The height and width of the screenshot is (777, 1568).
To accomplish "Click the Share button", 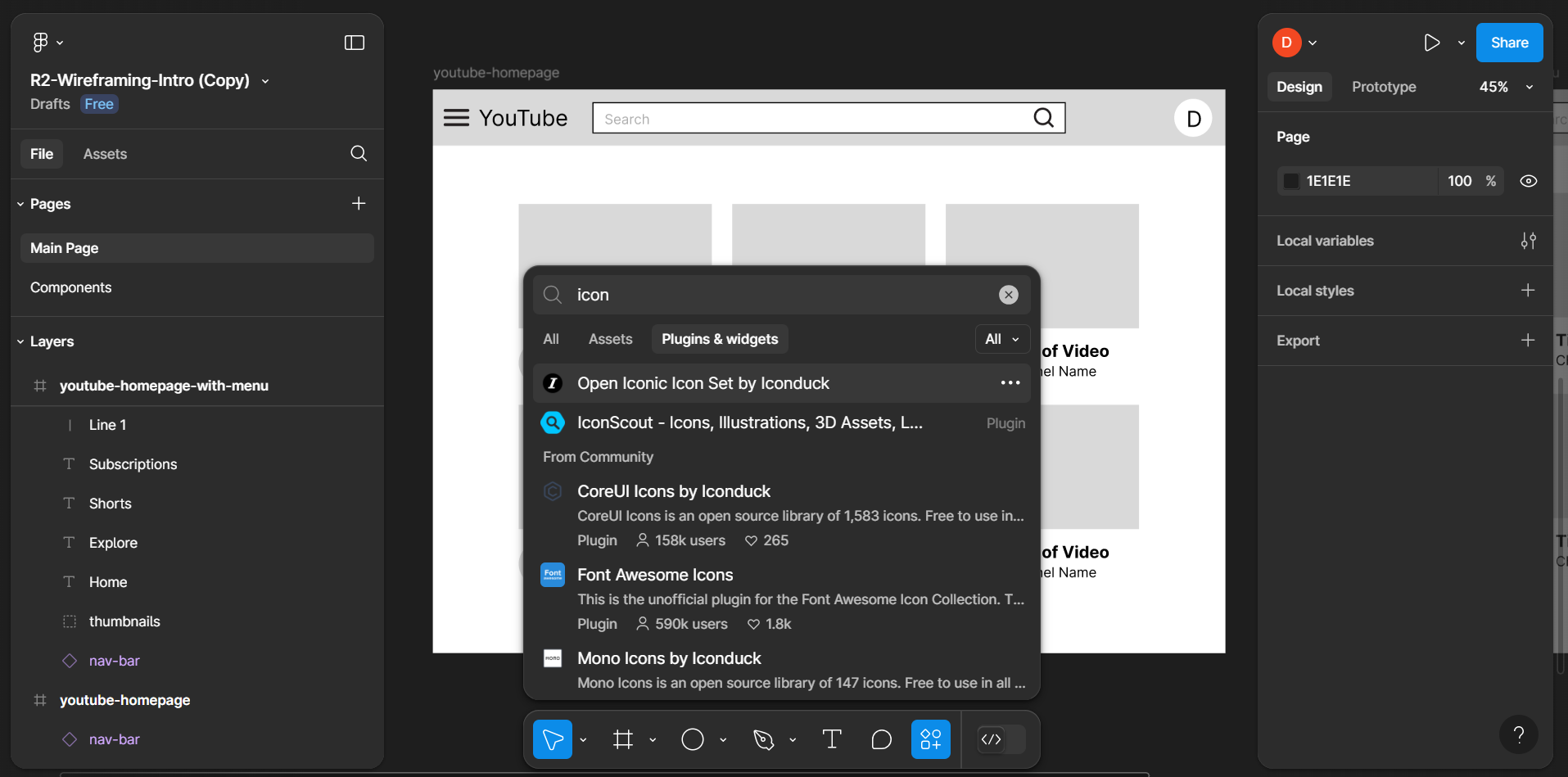I will (1509, 43).
